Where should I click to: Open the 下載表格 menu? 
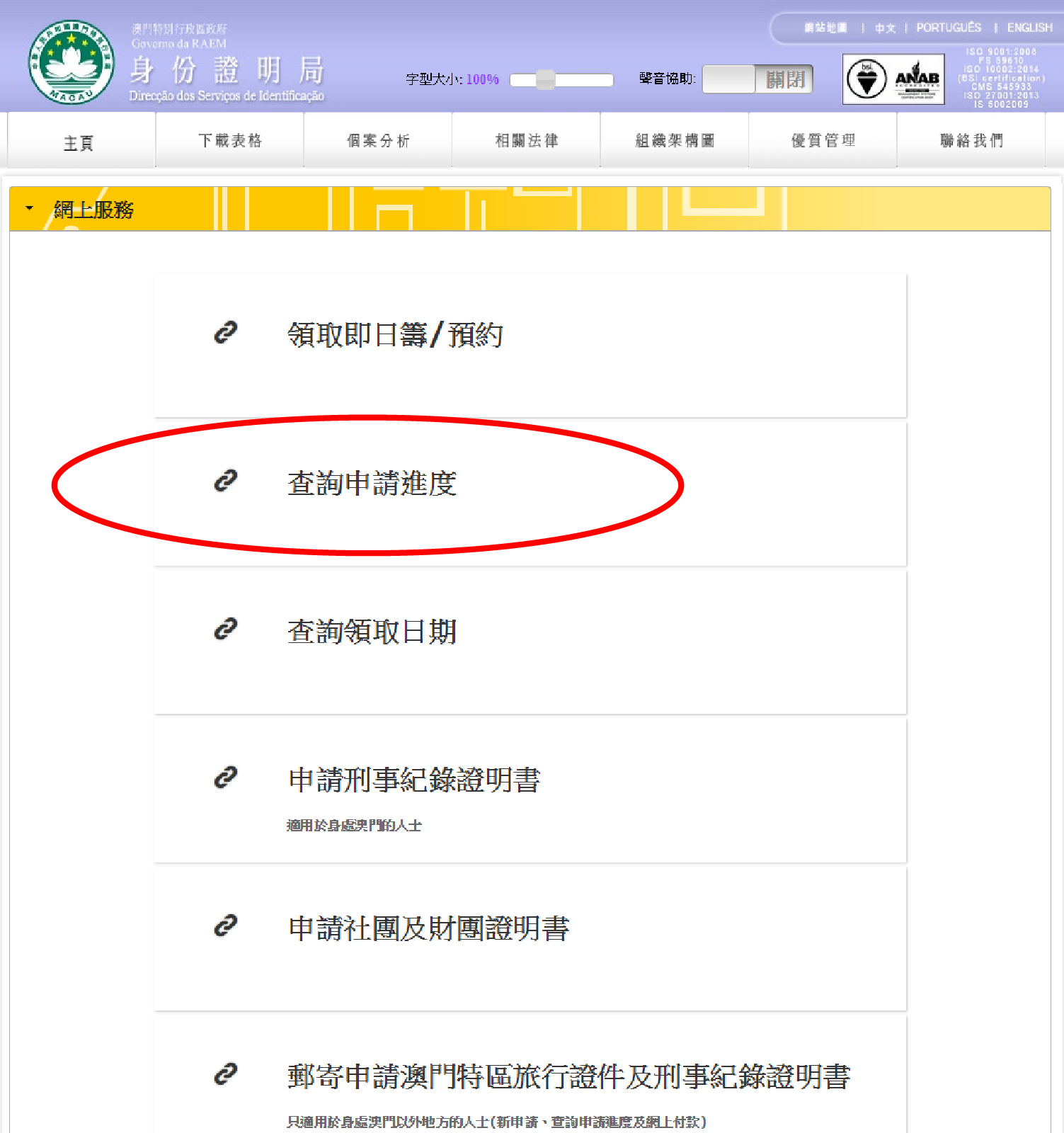pos(230,141)
